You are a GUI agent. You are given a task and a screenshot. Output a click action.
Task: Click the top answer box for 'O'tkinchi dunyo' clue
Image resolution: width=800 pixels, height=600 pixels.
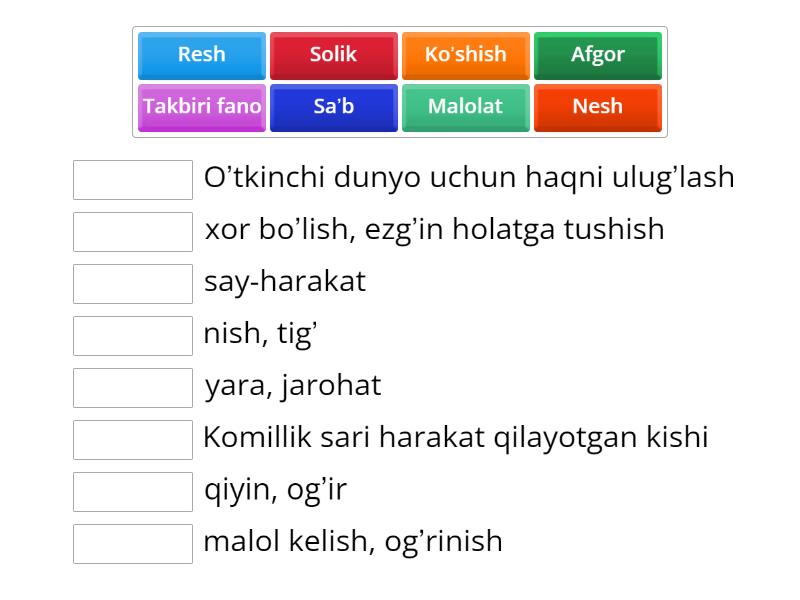[132, 179]
